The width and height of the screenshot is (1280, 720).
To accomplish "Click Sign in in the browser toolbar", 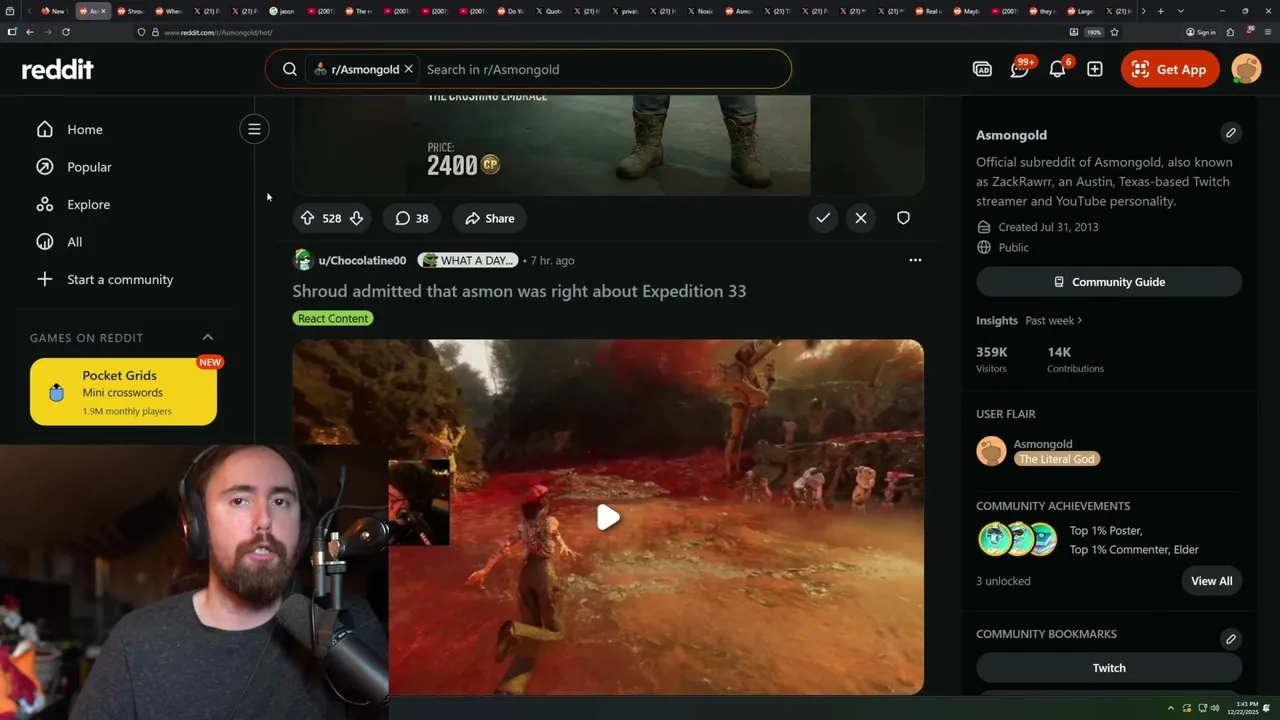I will [x=1201, y=32].
